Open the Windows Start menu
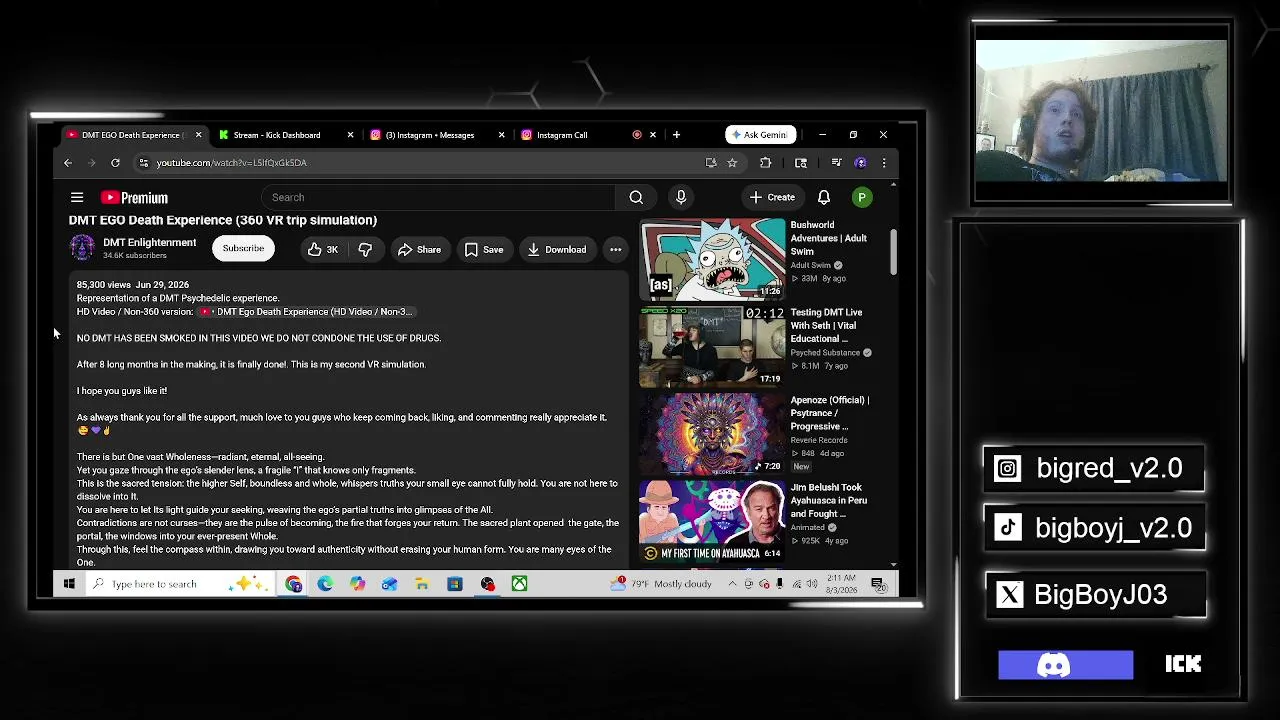Viewport: 1280px width, 720px height. coord(69,584)
